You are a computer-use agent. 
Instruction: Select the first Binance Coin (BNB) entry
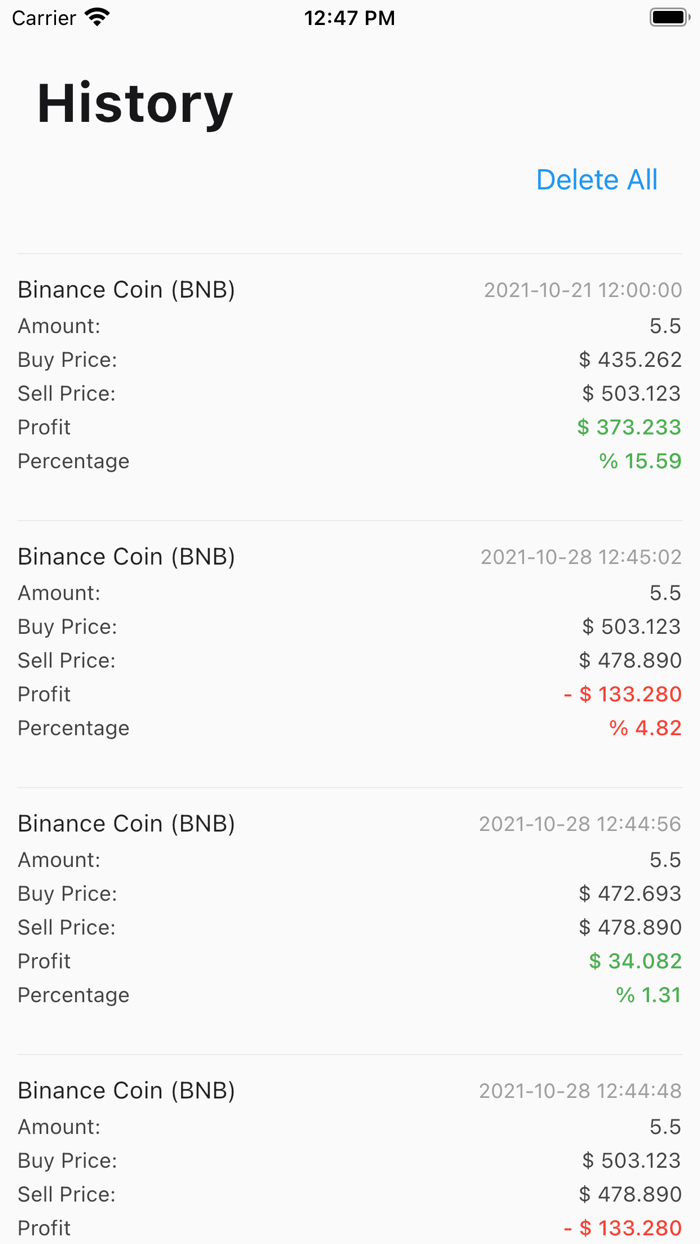pos(126,290)
